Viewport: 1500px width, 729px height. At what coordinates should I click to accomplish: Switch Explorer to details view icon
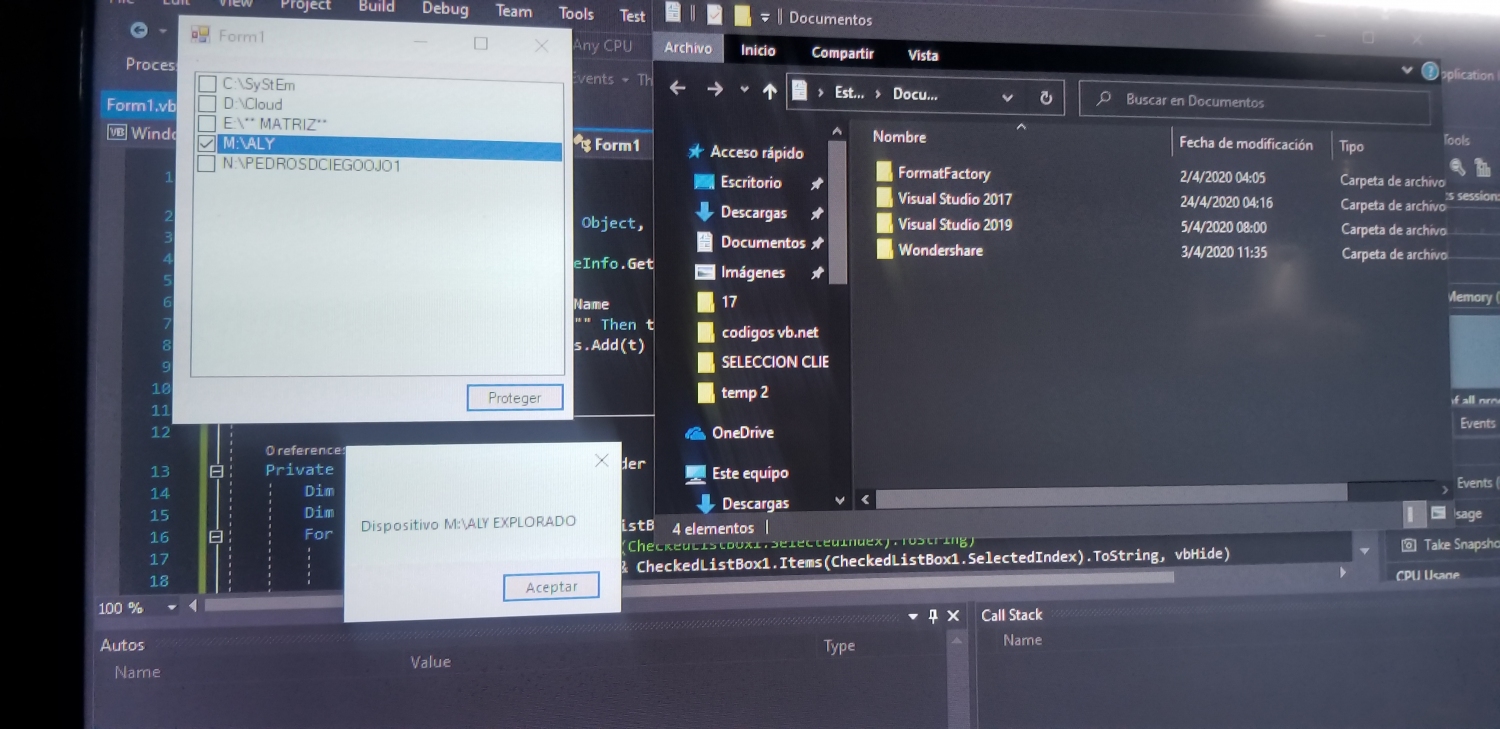[1414, 513]
